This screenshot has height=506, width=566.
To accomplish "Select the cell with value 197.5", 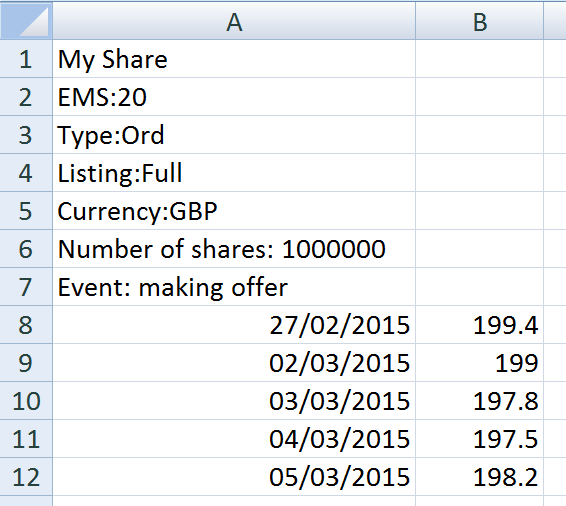I will pos(479,439).
